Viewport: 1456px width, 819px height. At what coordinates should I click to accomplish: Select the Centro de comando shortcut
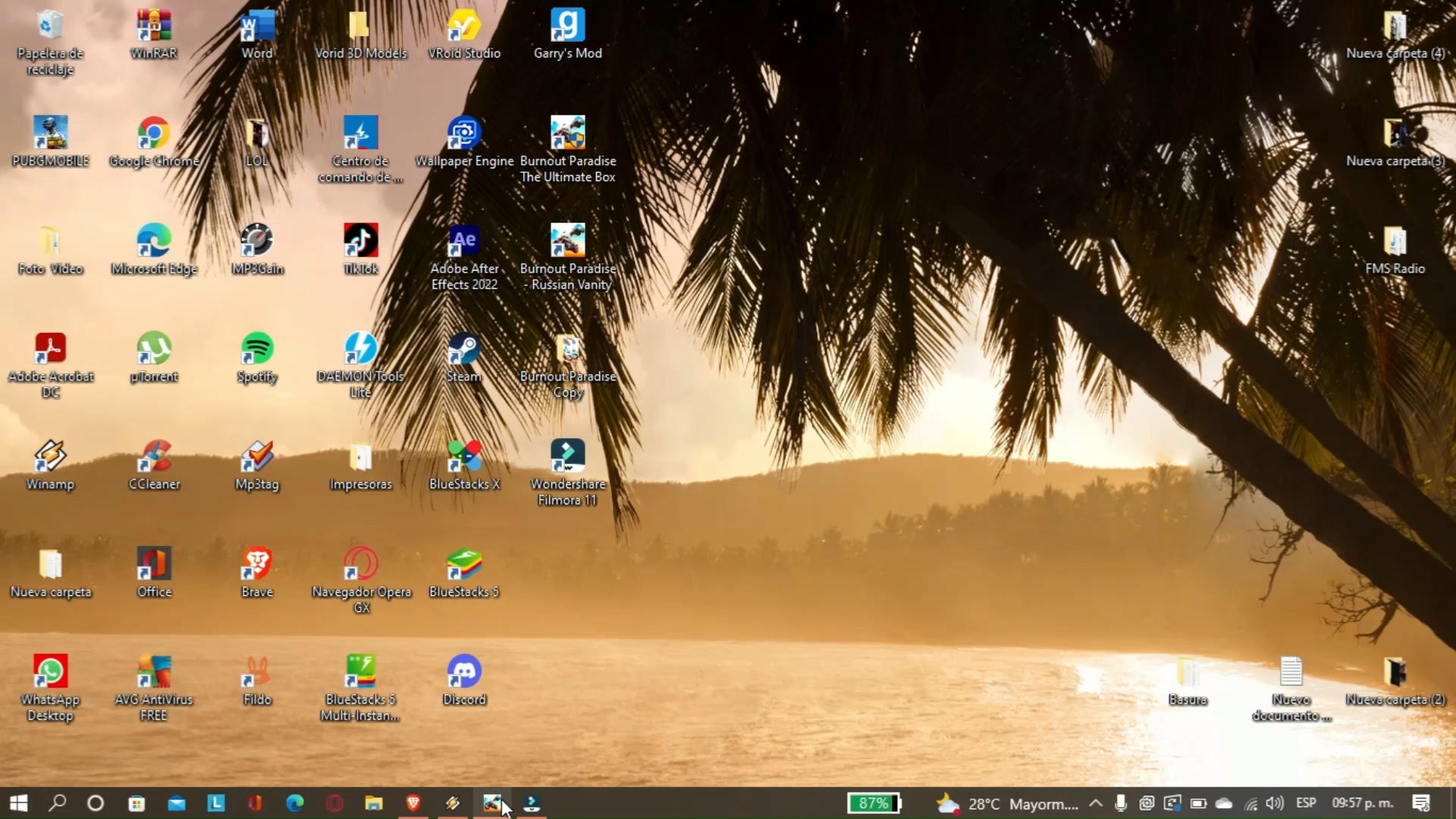361,150
